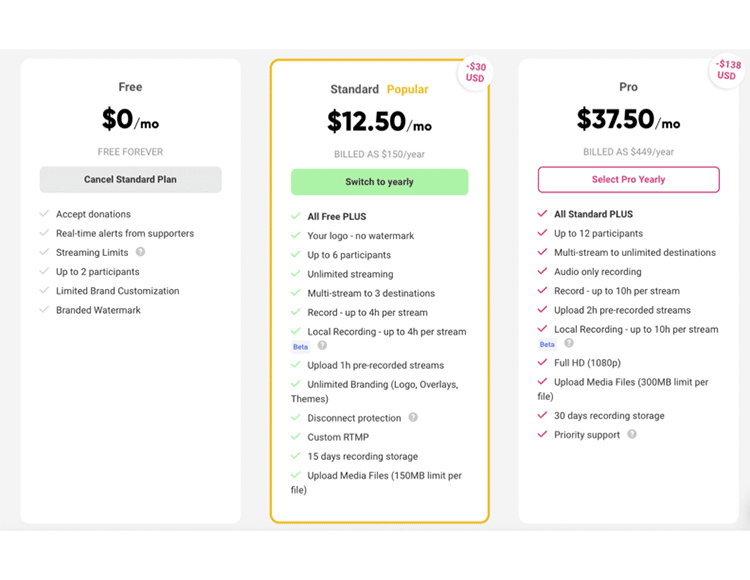Click the Branded Watermark feature text

[98, 310]
